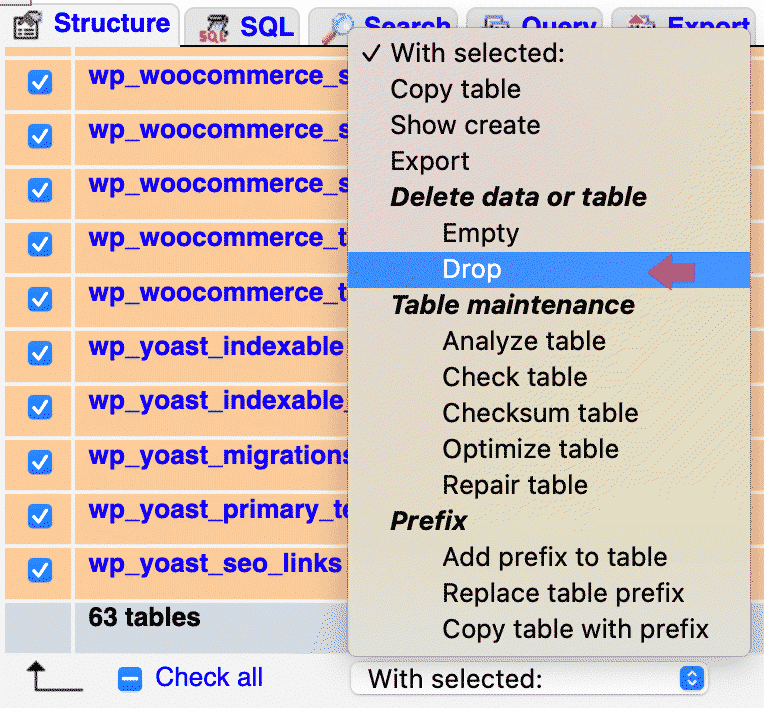Click the Check all link
This screenshot has height=708, width=764.
coord(209,677)
